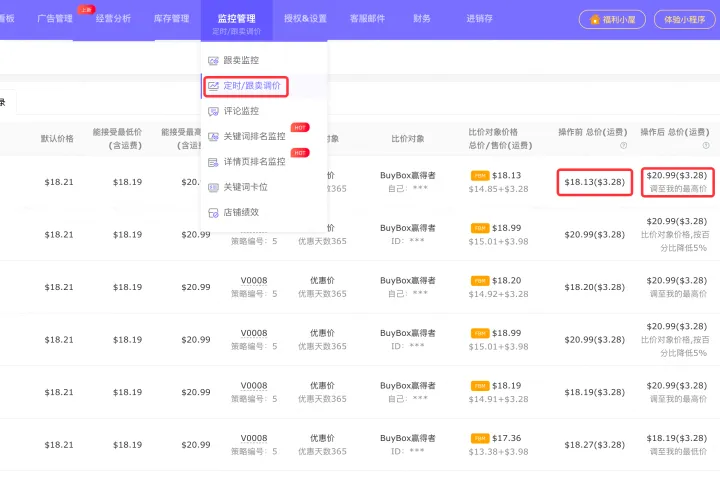This screenshot has height=479, width=720.
Task: Open the 进销存 navigation tab
Action: click(x=479, y=19)
